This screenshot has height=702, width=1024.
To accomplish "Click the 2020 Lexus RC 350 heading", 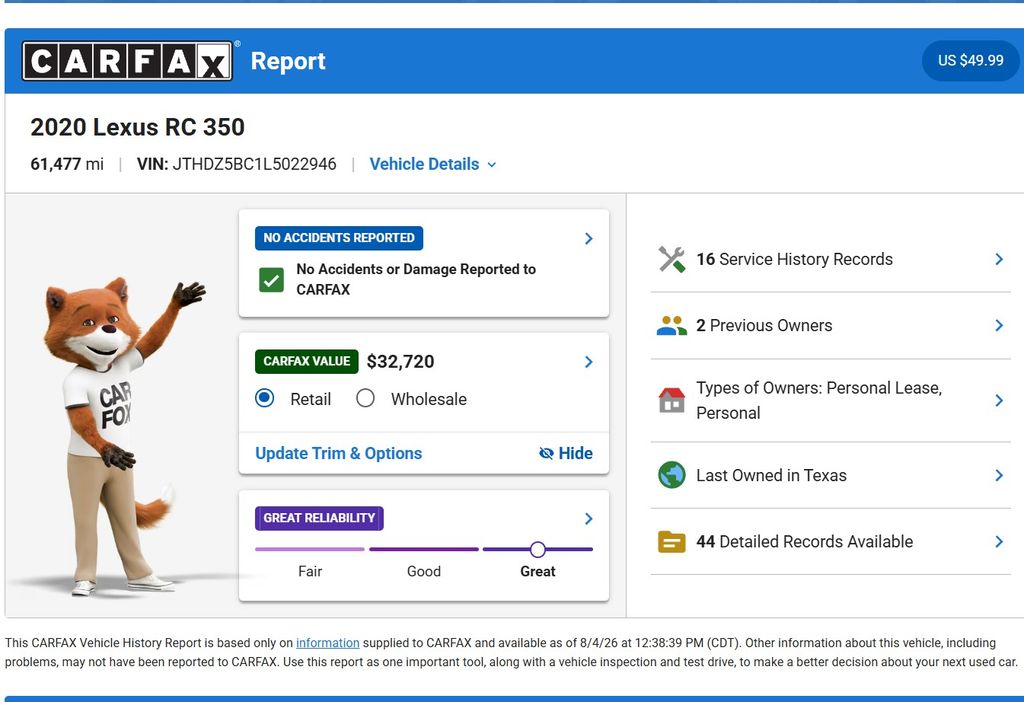I will click(x=138, y=127).
